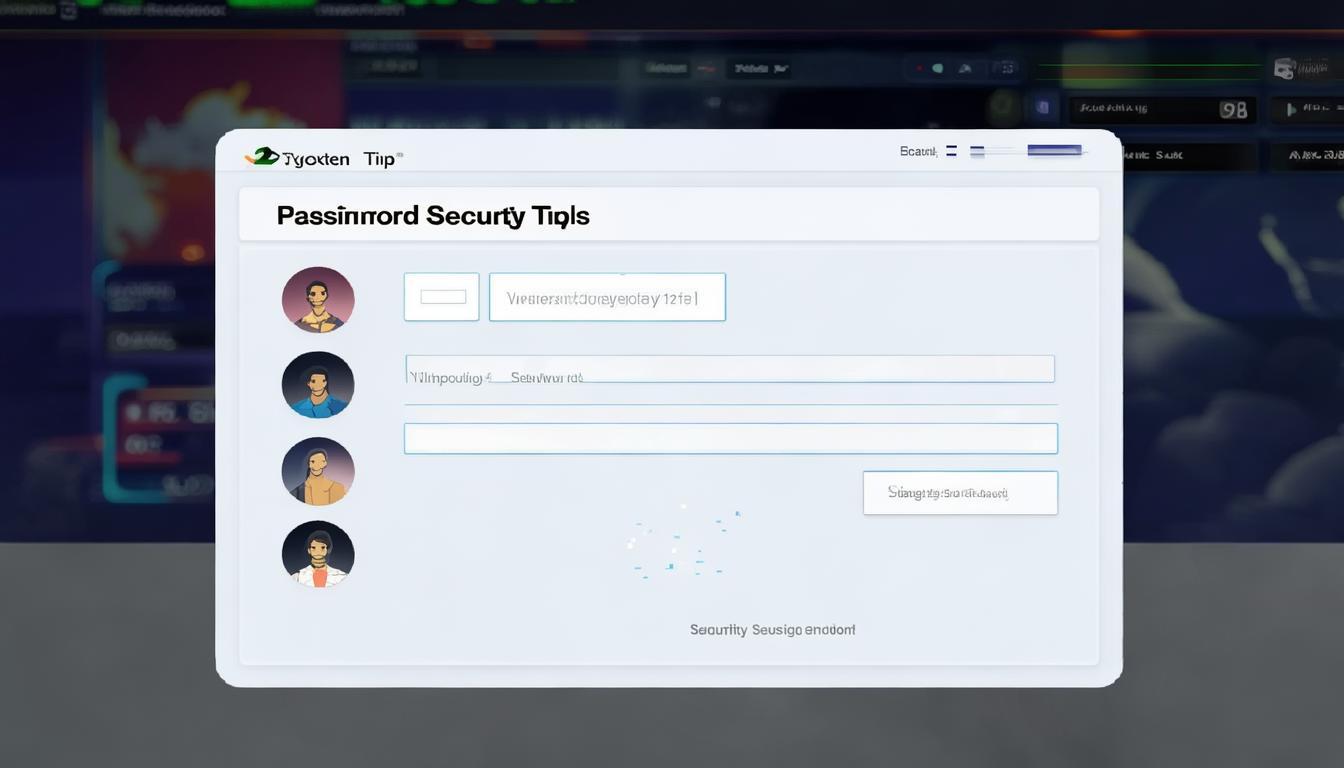The image size is (1344, 768).
Task: Click the small box beside first text field
Action: pyautogui.click(x=441, y=297)
